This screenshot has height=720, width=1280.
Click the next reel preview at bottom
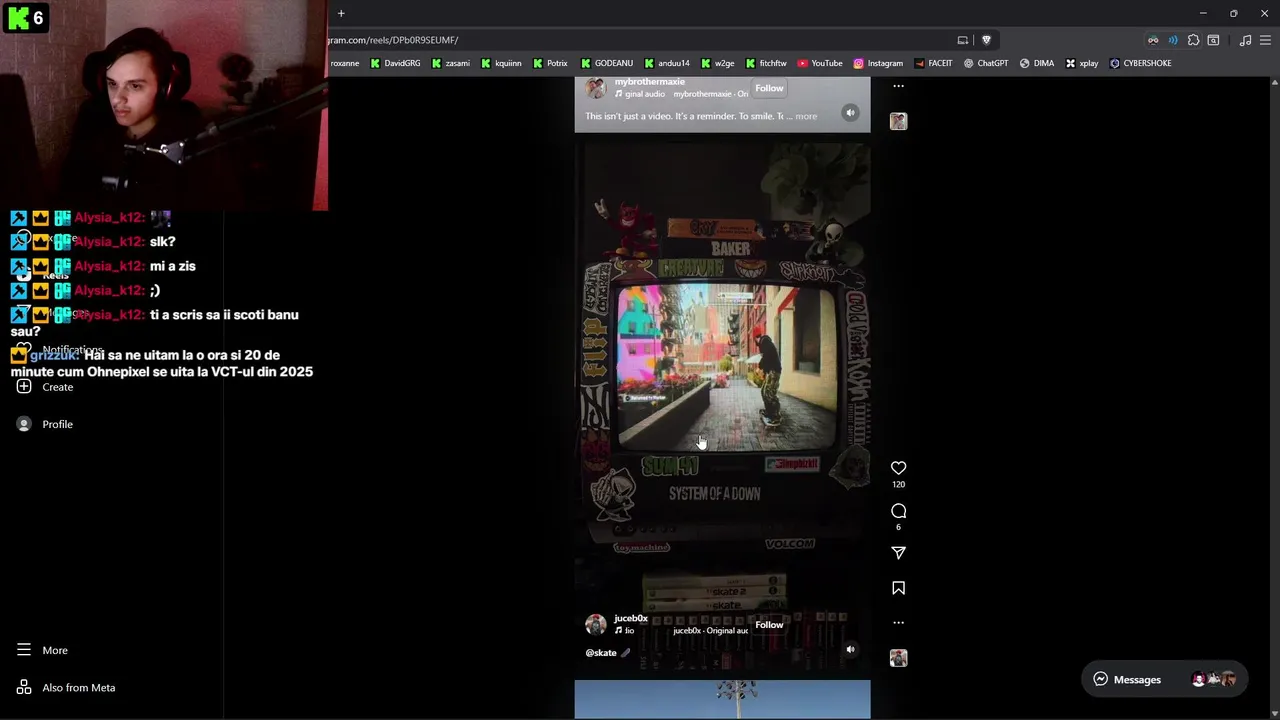722,699
